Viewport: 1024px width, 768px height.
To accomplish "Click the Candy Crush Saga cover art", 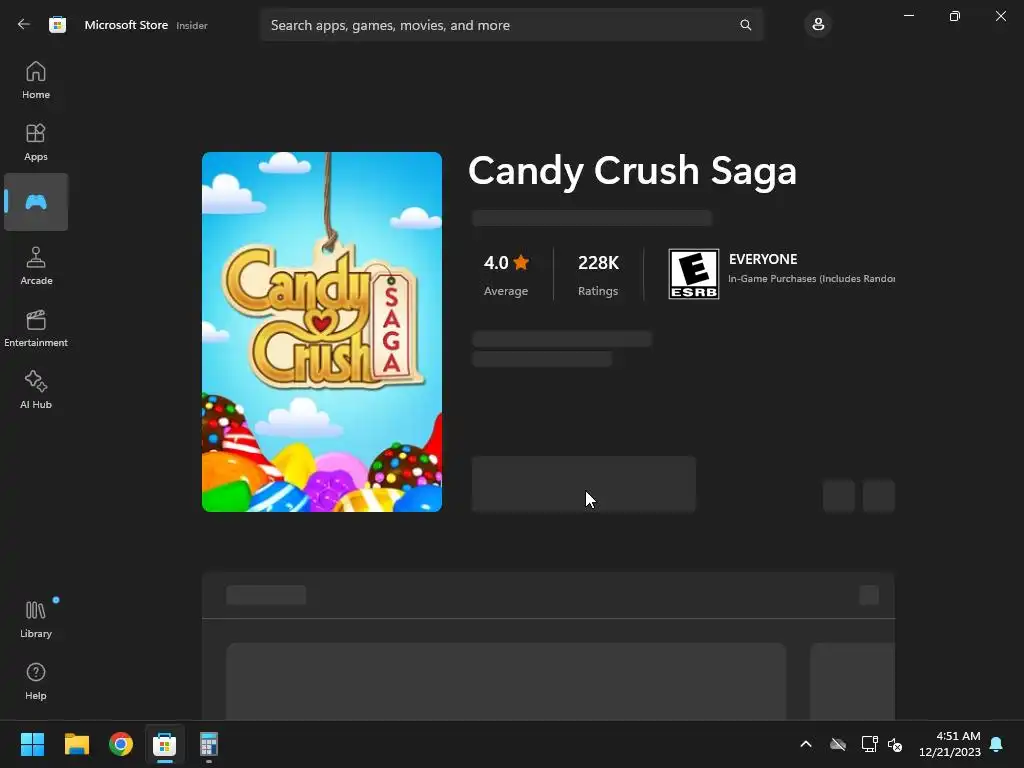I will (322, 332).
